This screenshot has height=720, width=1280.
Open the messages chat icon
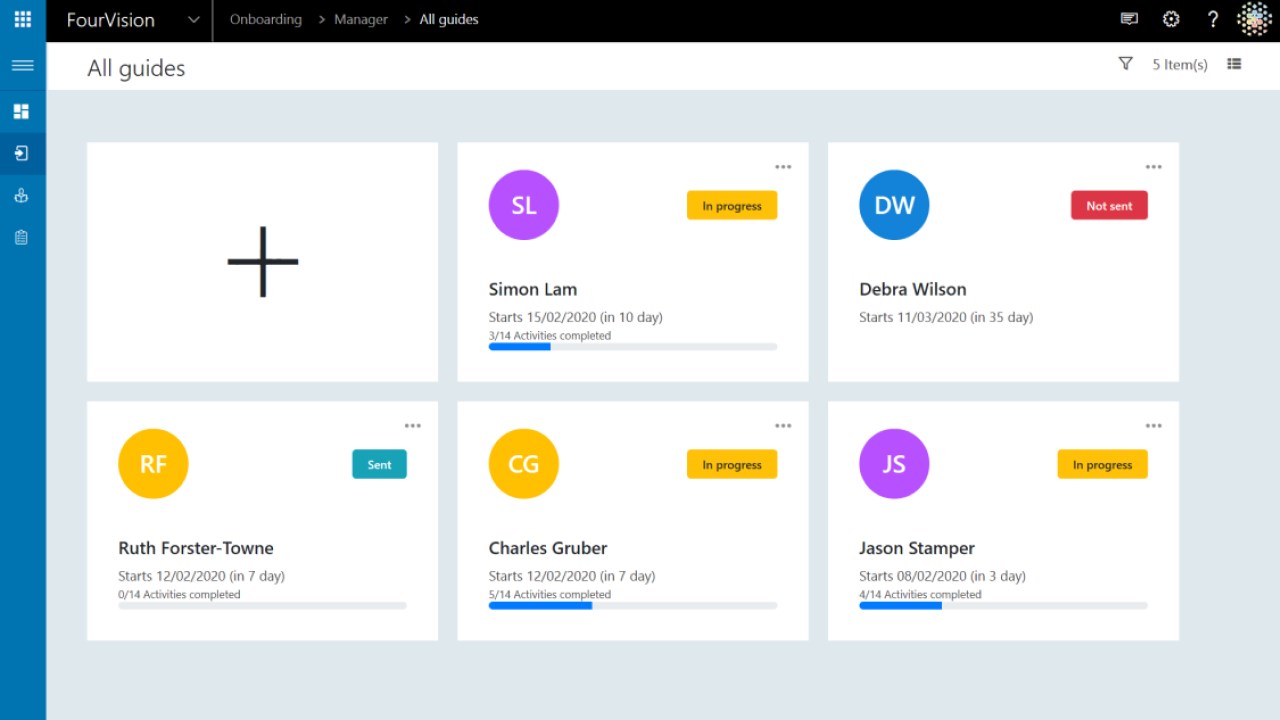pos(1129,19)
